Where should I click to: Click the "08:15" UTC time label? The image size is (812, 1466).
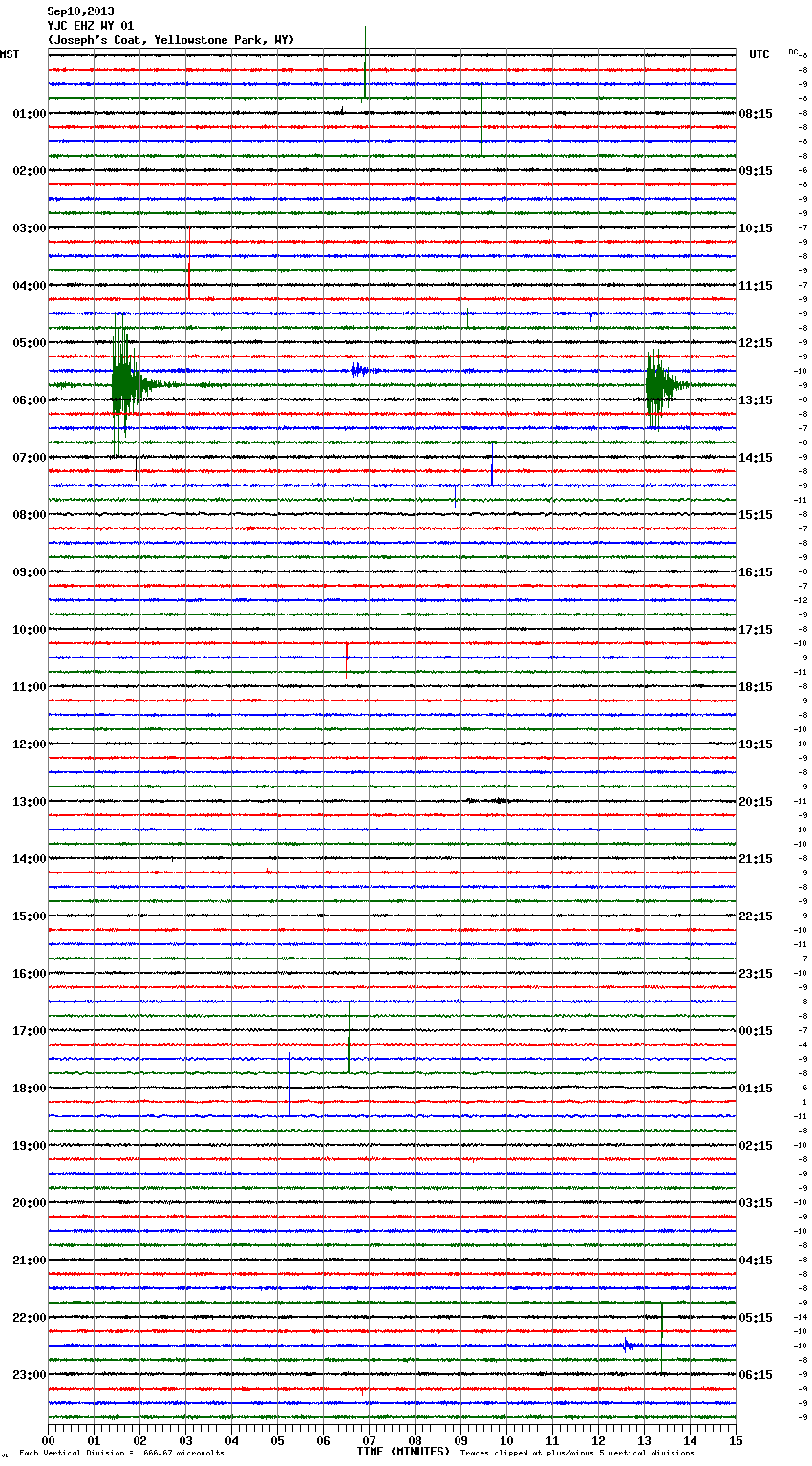pyautogui.click(x=756, y=114)
